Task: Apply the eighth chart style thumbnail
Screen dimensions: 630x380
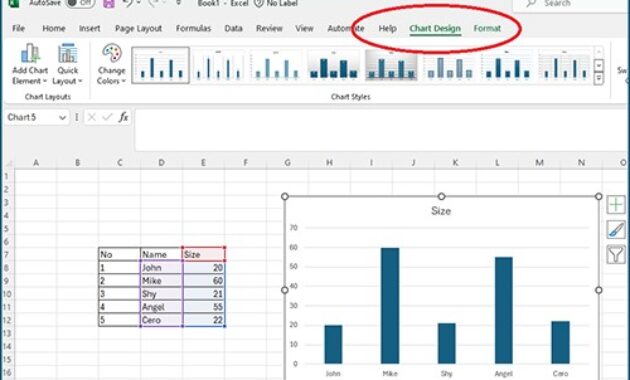Action: click(x=564, y=65)
